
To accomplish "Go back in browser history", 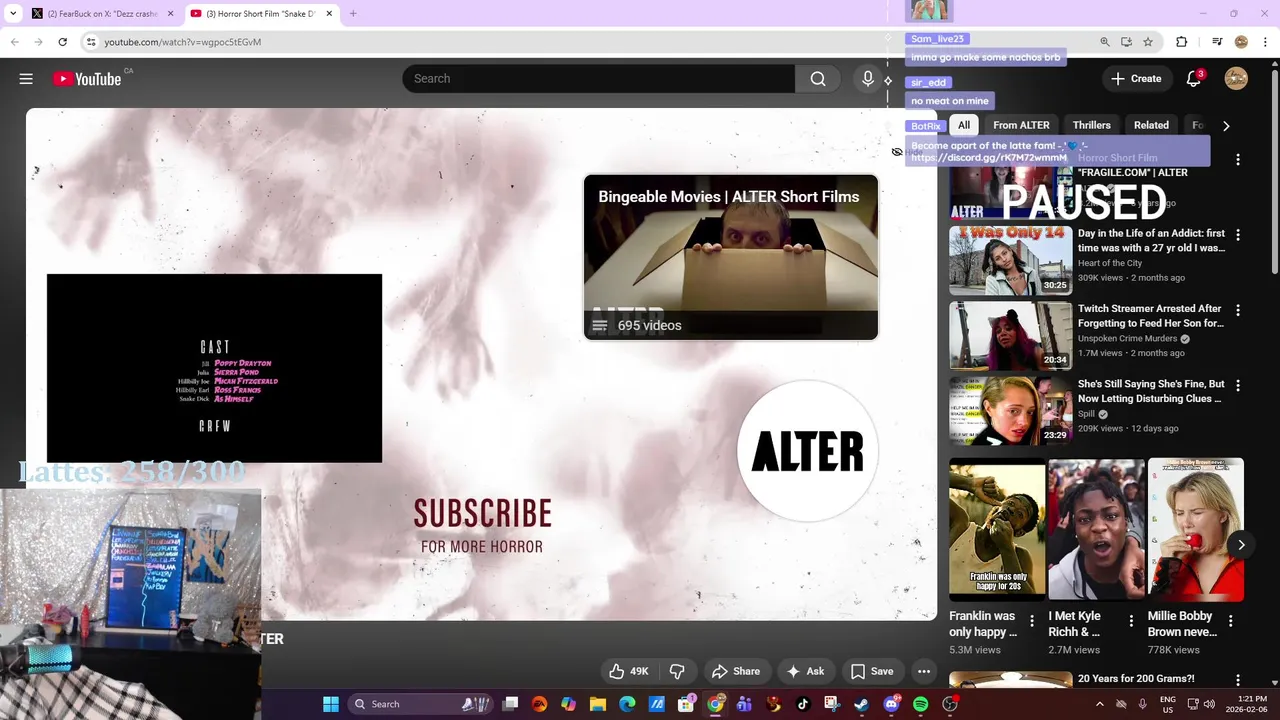I will coord(14,42).
